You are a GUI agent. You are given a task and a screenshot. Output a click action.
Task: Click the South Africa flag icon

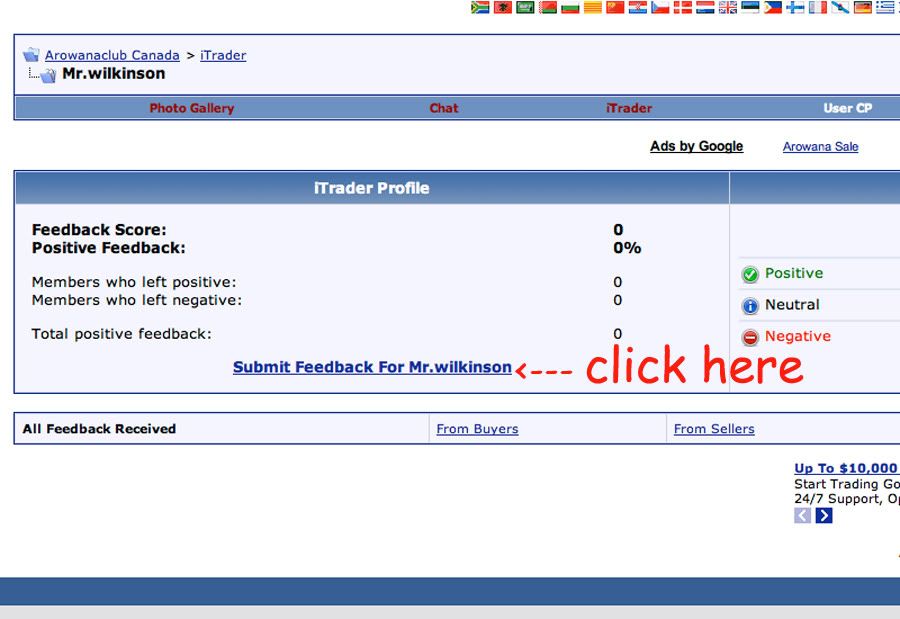(479, 7)
